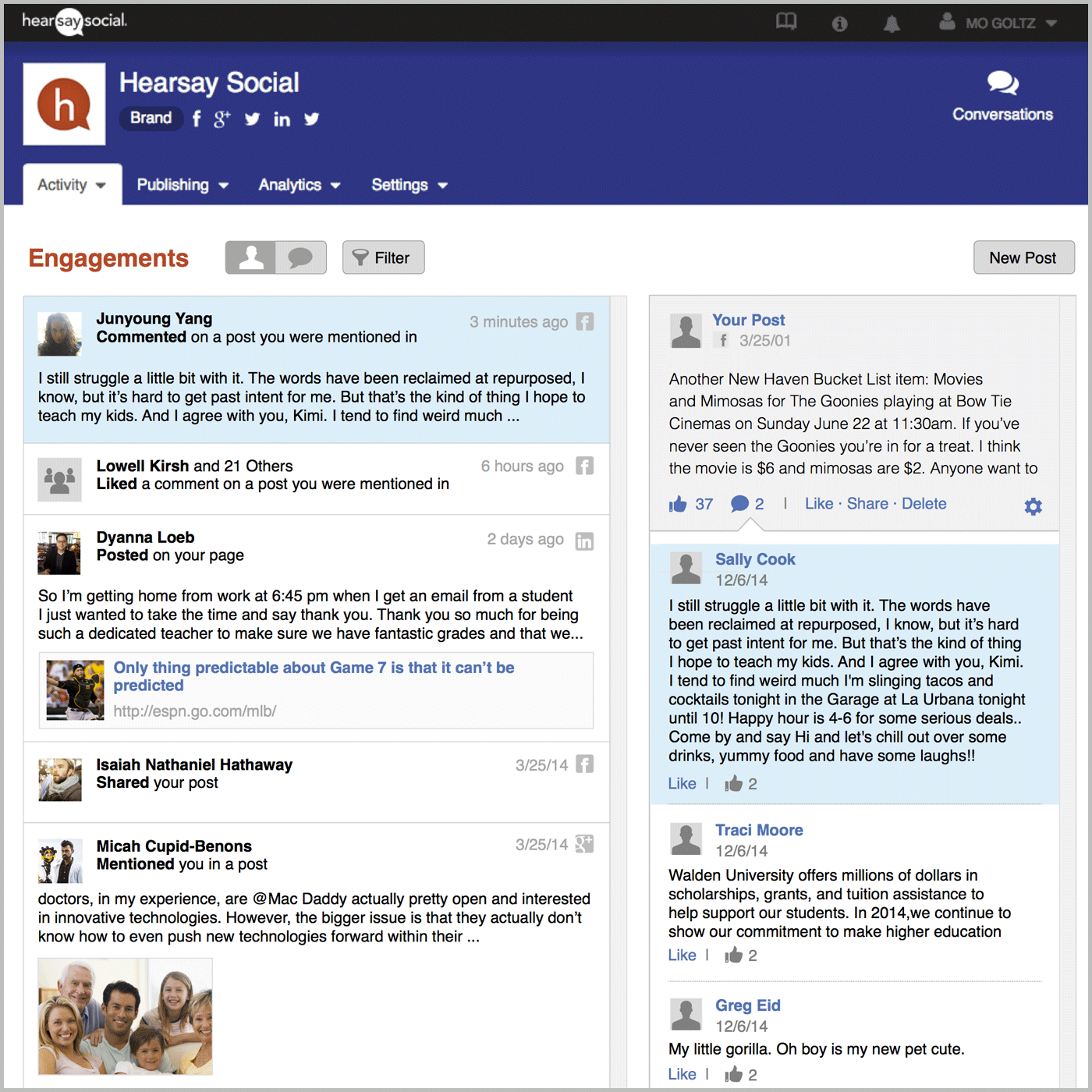Open Junyoung Yang's avatar

tap(59, 334)
